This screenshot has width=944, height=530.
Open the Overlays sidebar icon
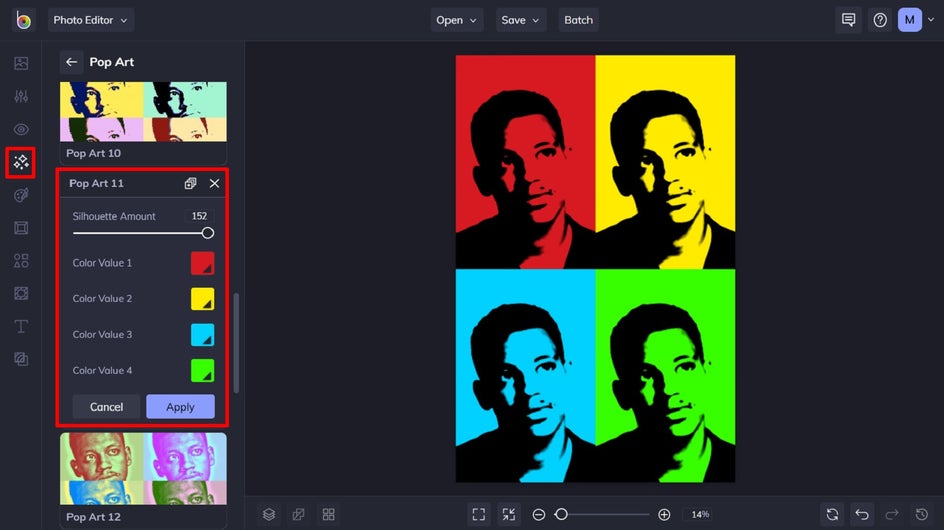pos(21,293)
